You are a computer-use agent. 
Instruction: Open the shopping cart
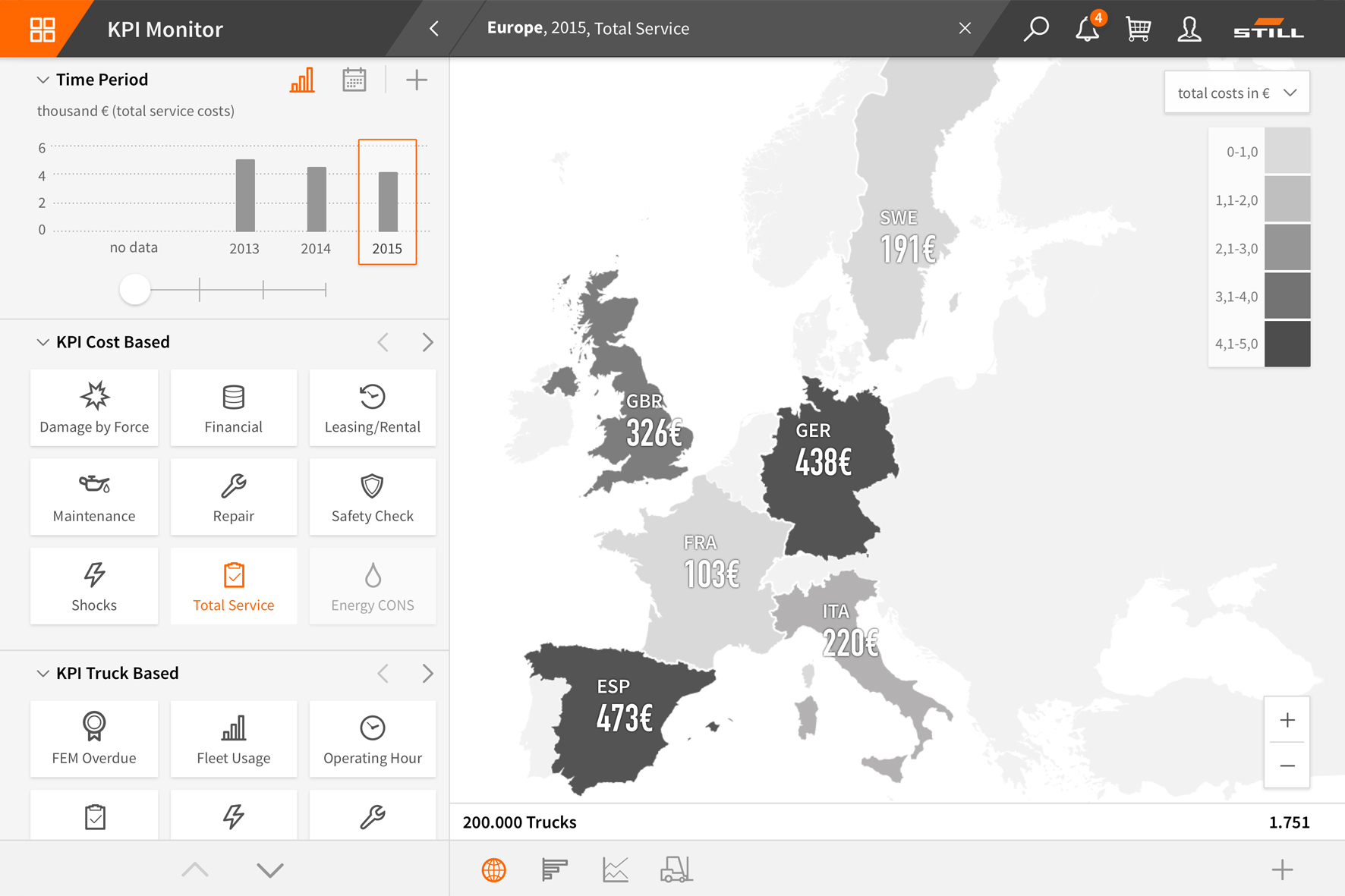tap(1138, 29)
